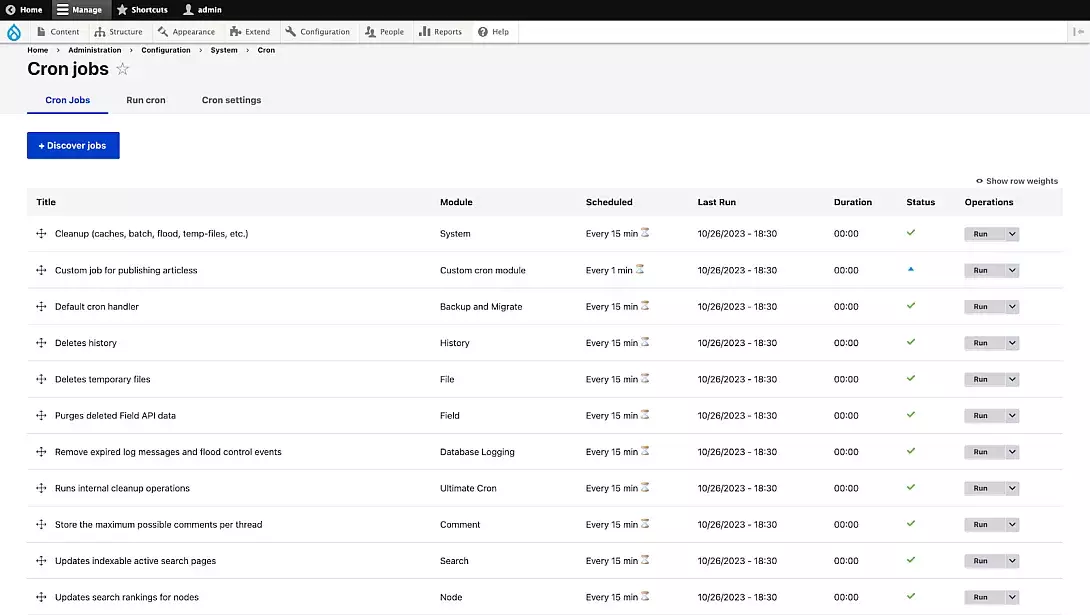Click drag handle for Deletes history row
Viewport: 1090px width, 615px height.
pos(41,343)
